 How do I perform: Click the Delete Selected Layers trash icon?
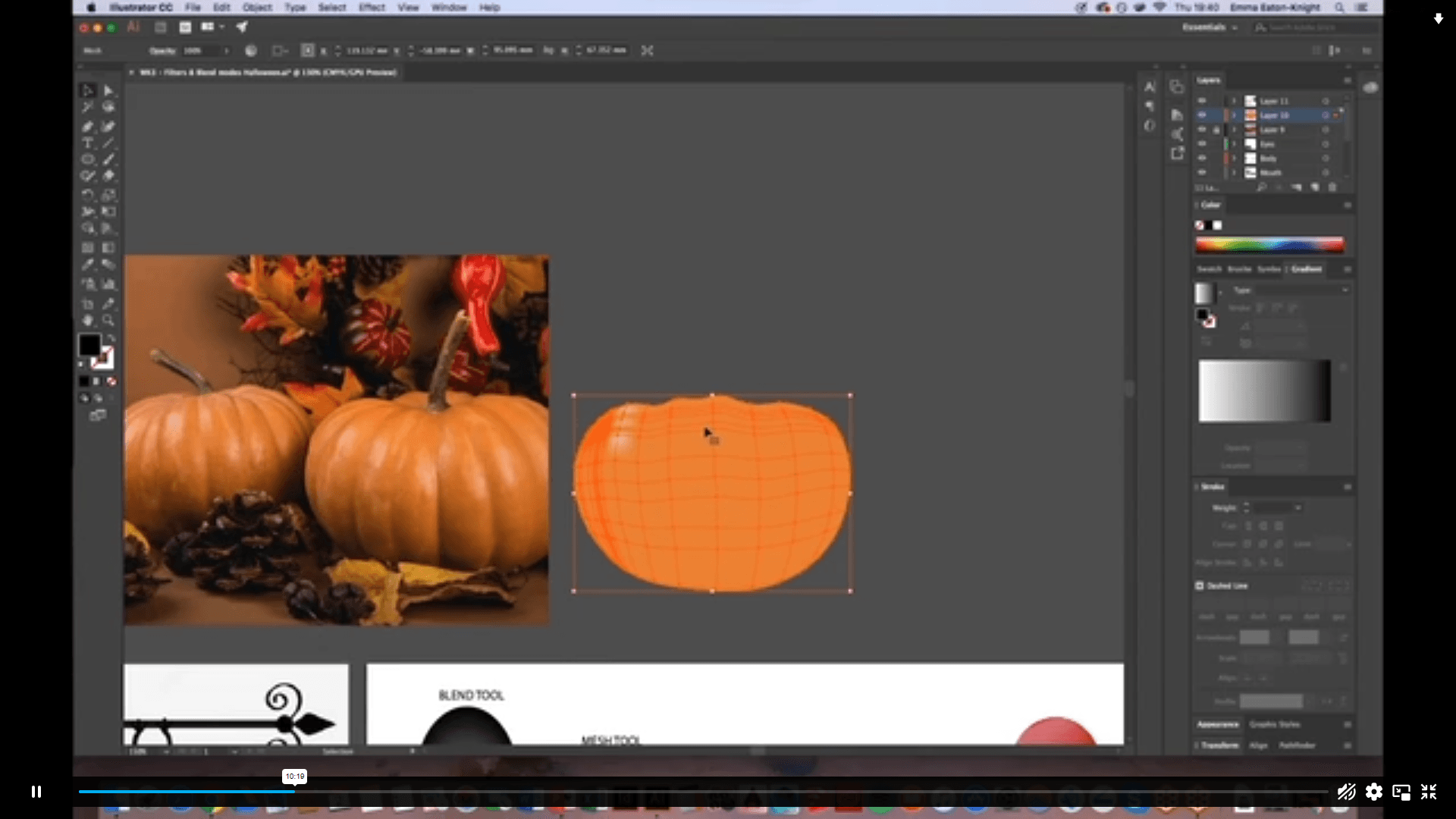[1332, 187]
